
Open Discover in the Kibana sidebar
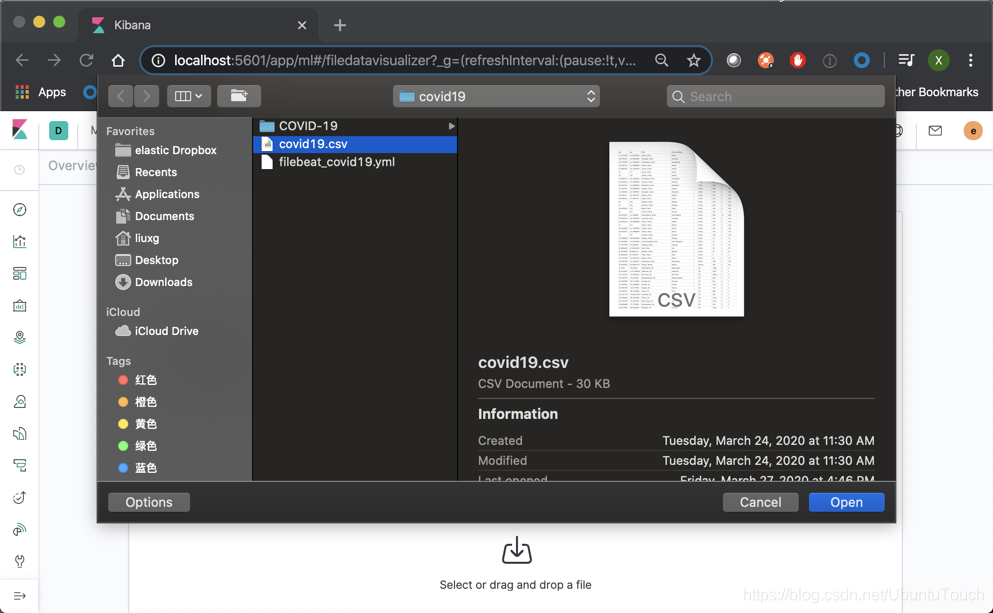coord(18,209)
